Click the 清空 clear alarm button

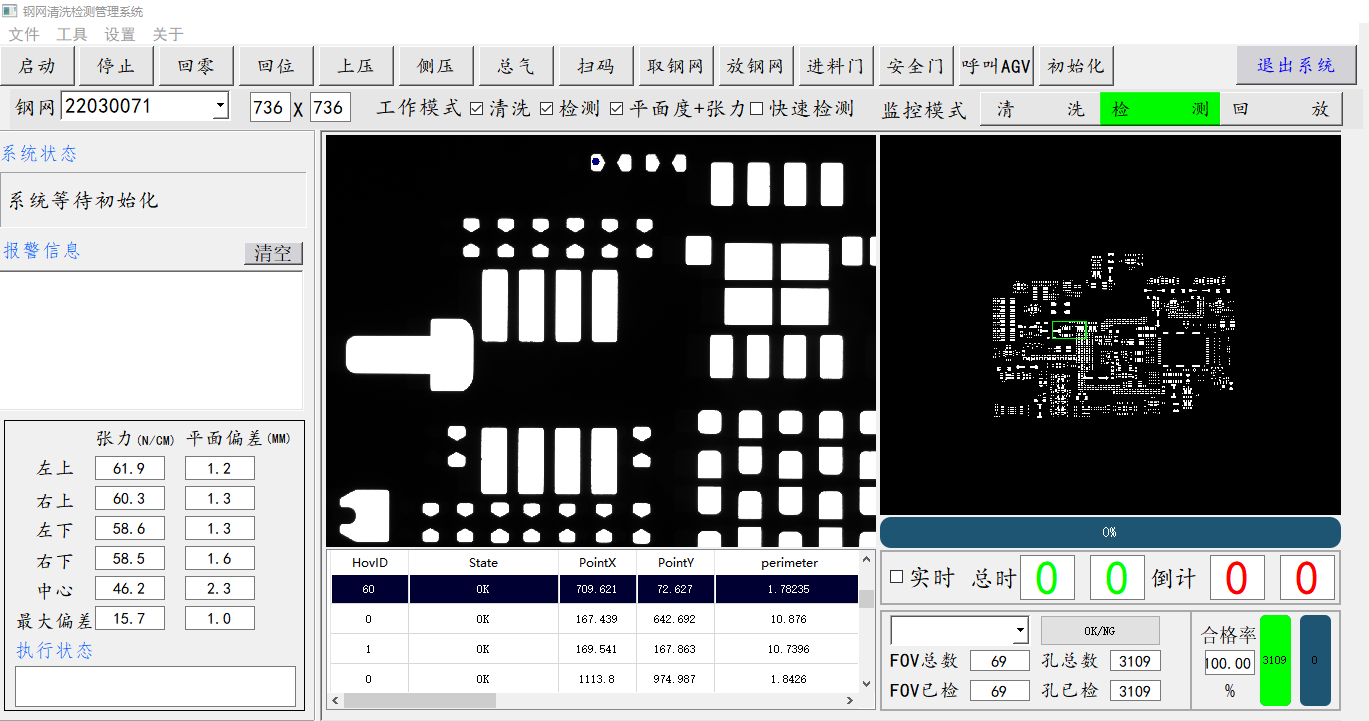coord(273,253)
